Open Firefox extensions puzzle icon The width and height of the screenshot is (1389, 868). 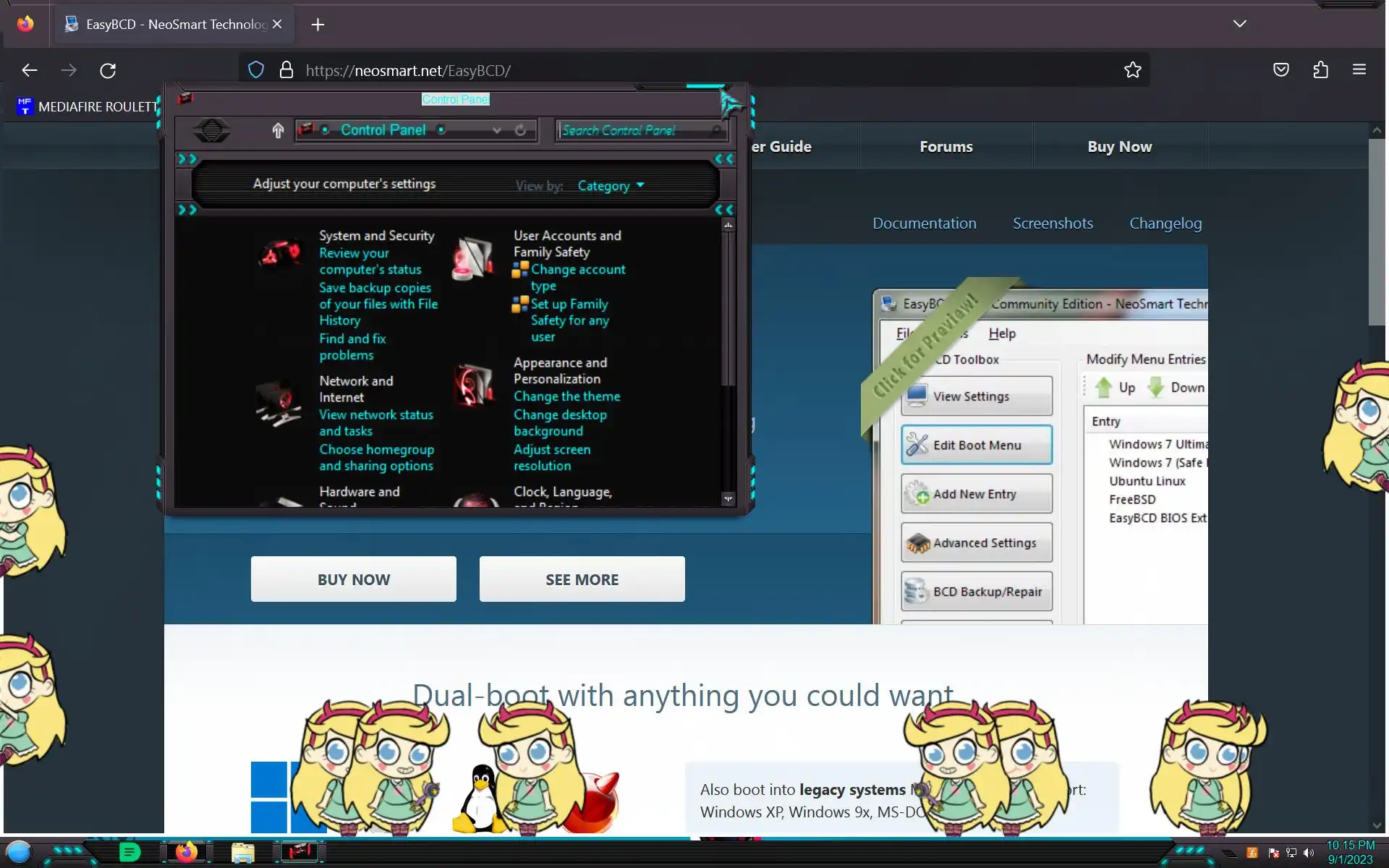1320,70
